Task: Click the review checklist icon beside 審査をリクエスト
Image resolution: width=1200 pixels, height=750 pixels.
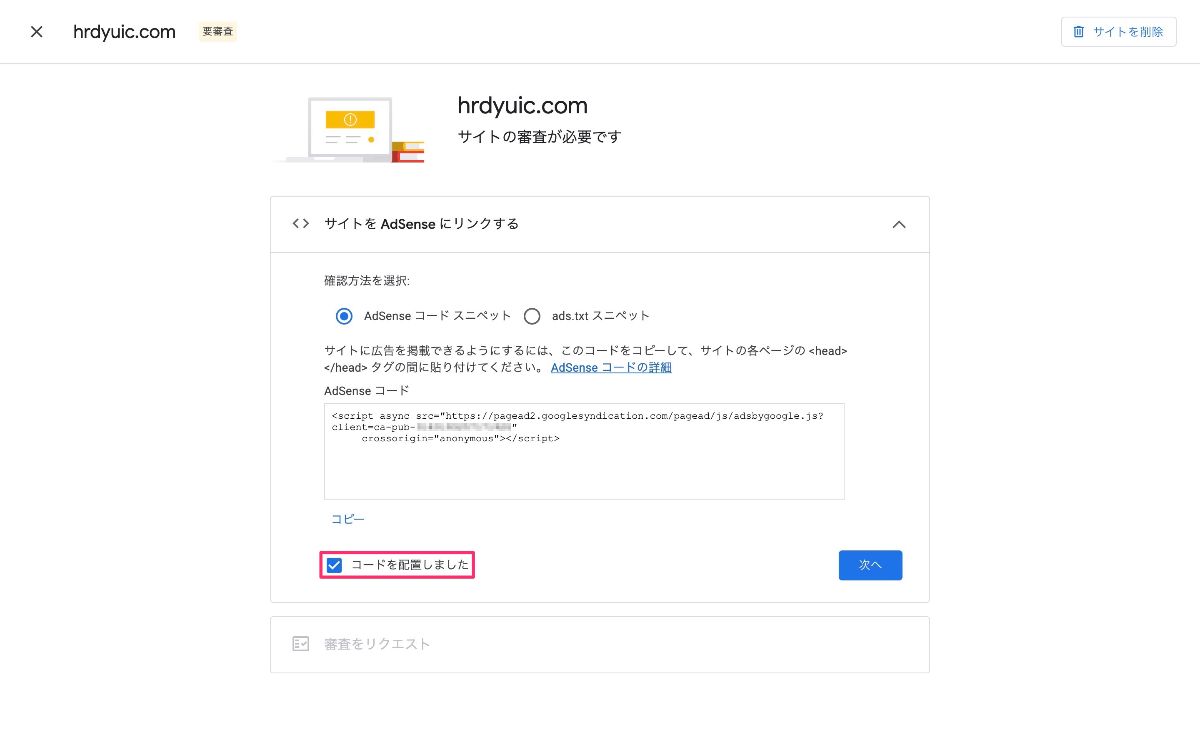Action: [x=300, y=644]
